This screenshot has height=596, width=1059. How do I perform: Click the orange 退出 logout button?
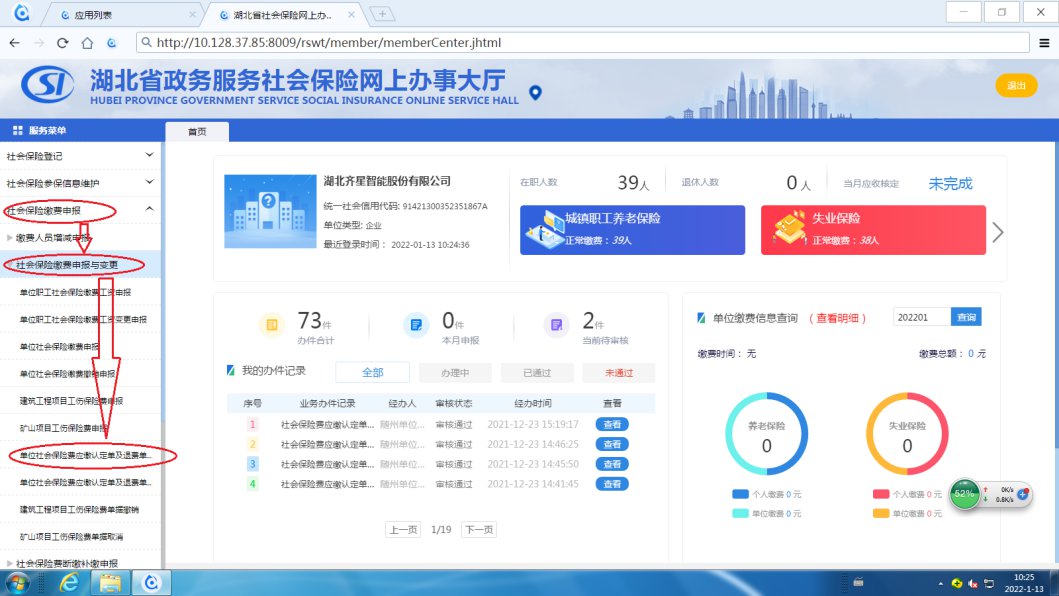click(x=1016, y=86)
